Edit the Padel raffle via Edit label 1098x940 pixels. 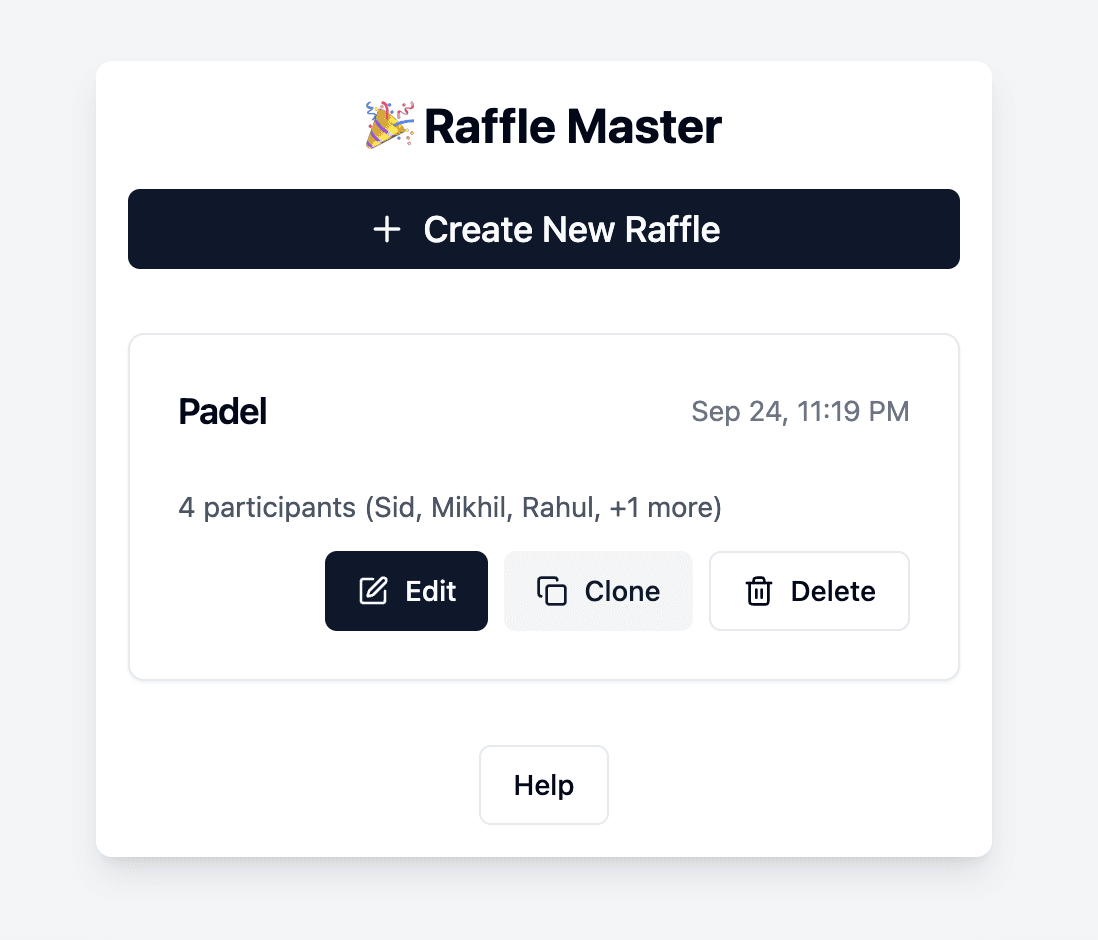click(431, 591)
